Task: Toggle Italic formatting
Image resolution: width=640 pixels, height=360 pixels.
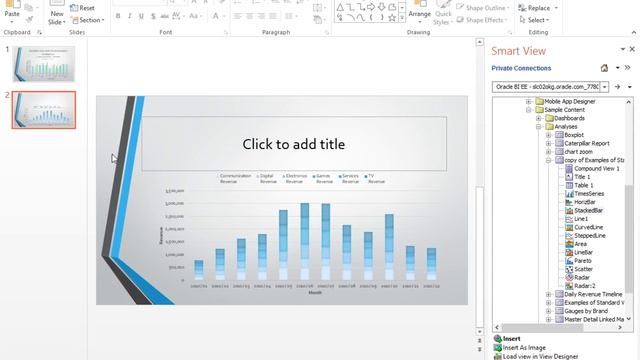Action: click(x=129, y=16)
